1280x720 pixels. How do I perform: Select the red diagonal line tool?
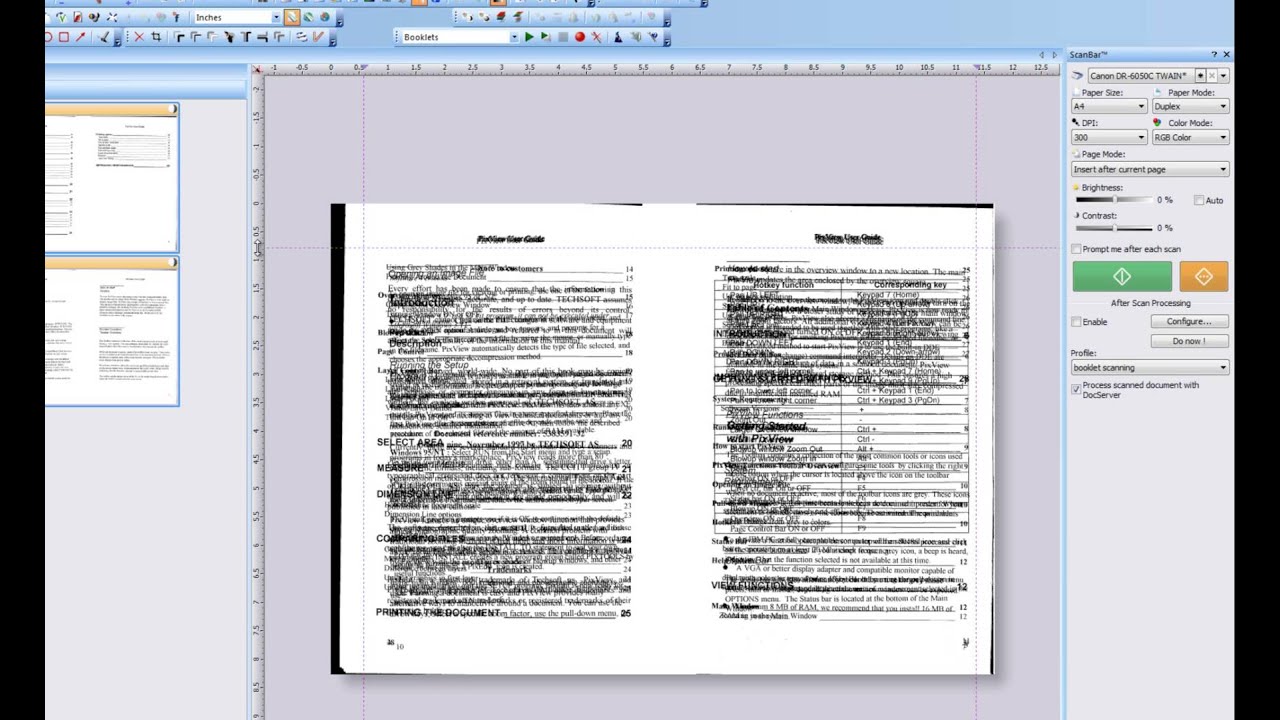[80, 37]
